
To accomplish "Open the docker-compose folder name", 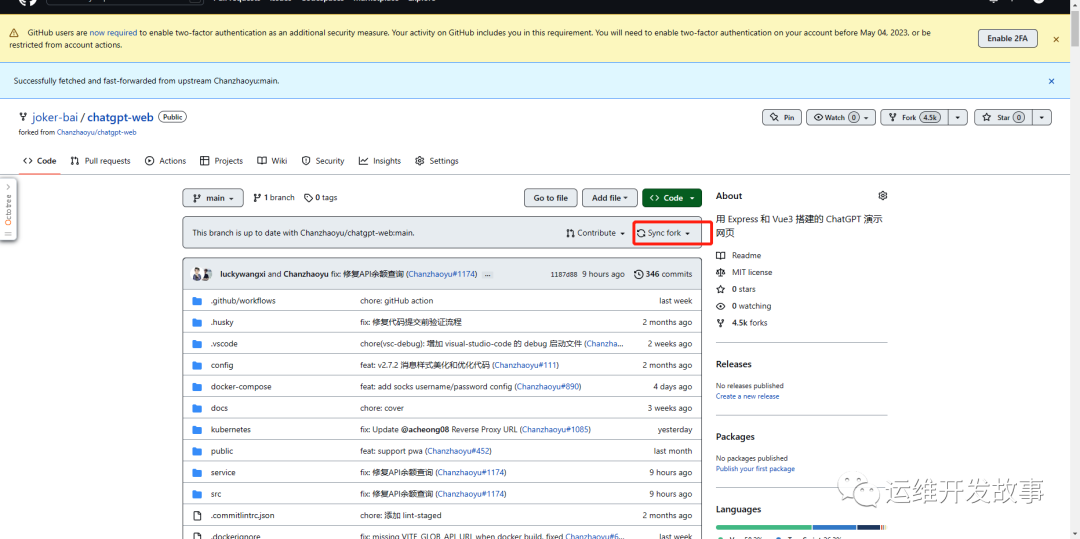I will point(241,387).
